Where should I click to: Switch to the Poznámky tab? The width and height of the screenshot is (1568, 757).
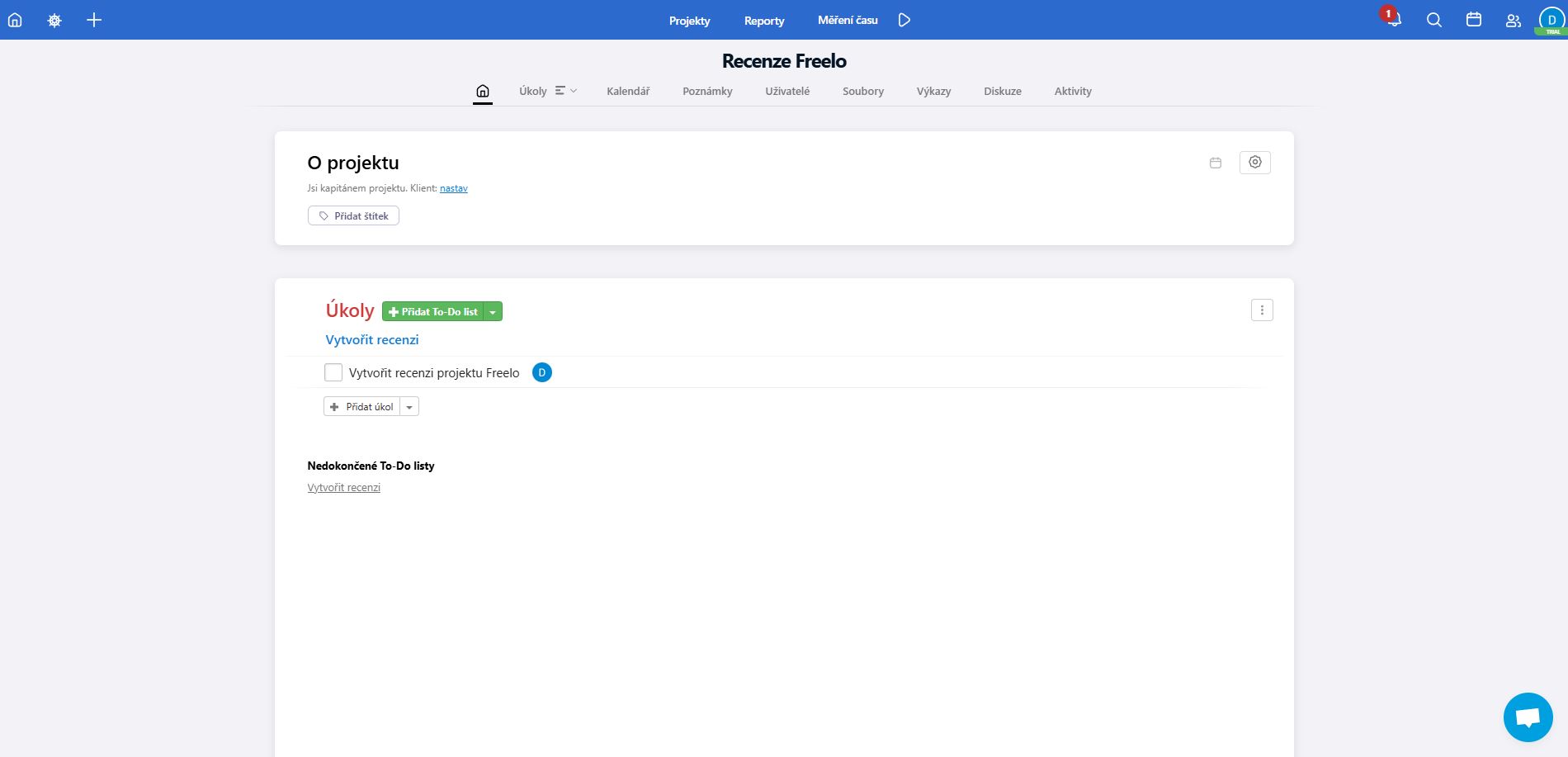(x=707, y=91)
